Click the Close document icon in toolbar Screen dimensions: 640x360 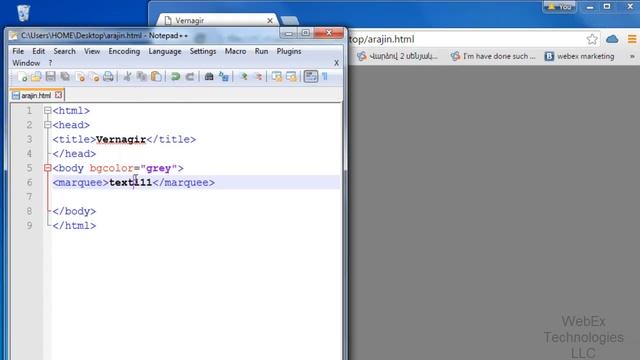(80, 76)
